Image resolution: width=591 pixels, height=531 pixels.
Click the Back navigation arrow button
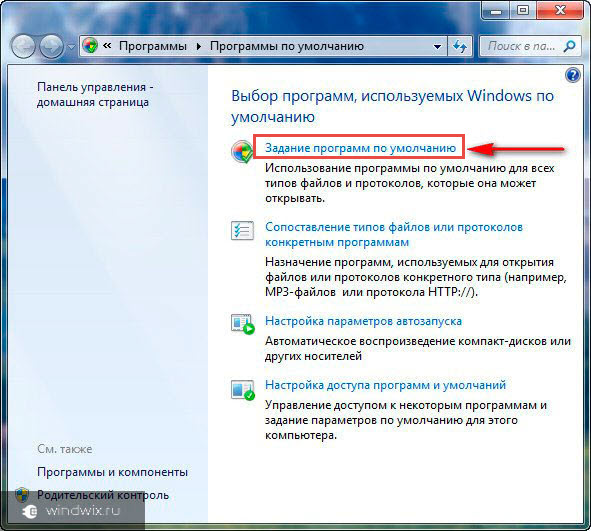click(23, 46)
